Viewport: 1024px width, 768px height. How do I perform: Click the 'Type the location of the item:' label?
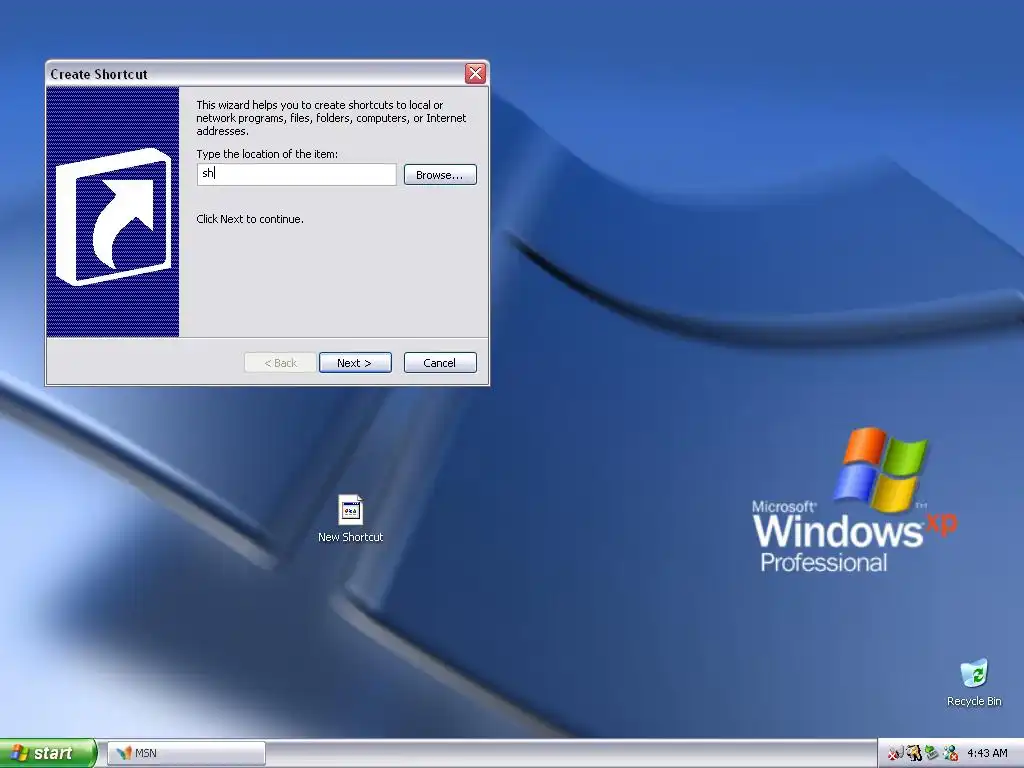267,154
